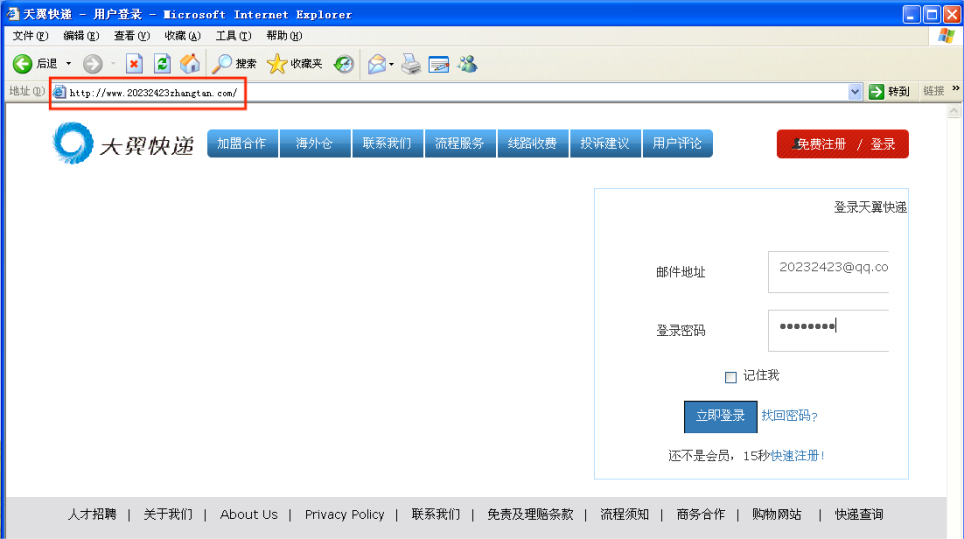This screenshot has height=539, width=964.
Task: Select the 用户评论 navigation tab
Action: point(678,143)
